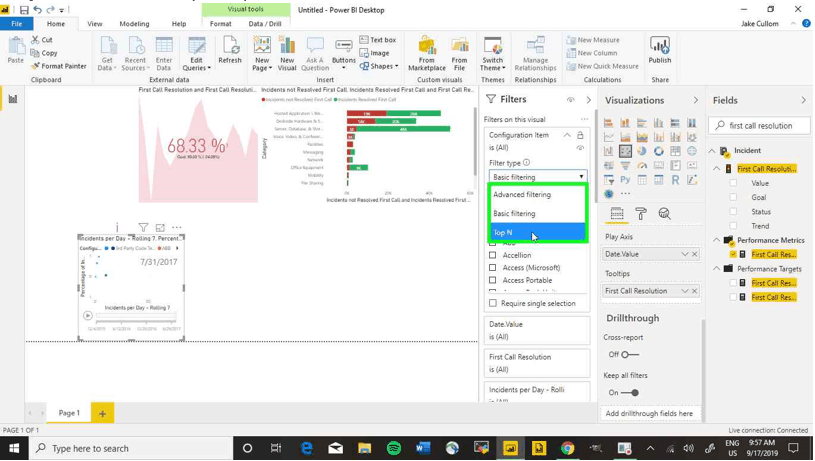The height and width of the screenshot is (461, 815).
Task: Click From Marketplace custom visuals
Action: click(427, 54)
